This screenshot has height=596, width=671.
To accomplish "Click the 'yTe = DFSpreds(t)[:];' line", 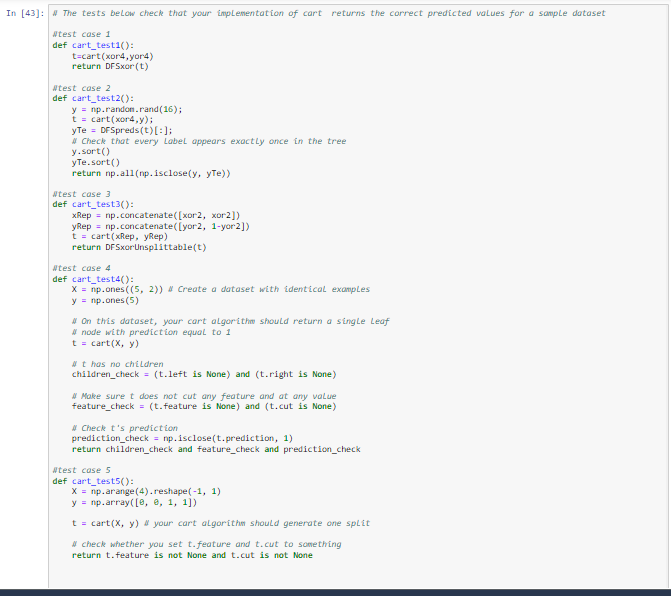I will pyautogui.click(x=122, y=130).
